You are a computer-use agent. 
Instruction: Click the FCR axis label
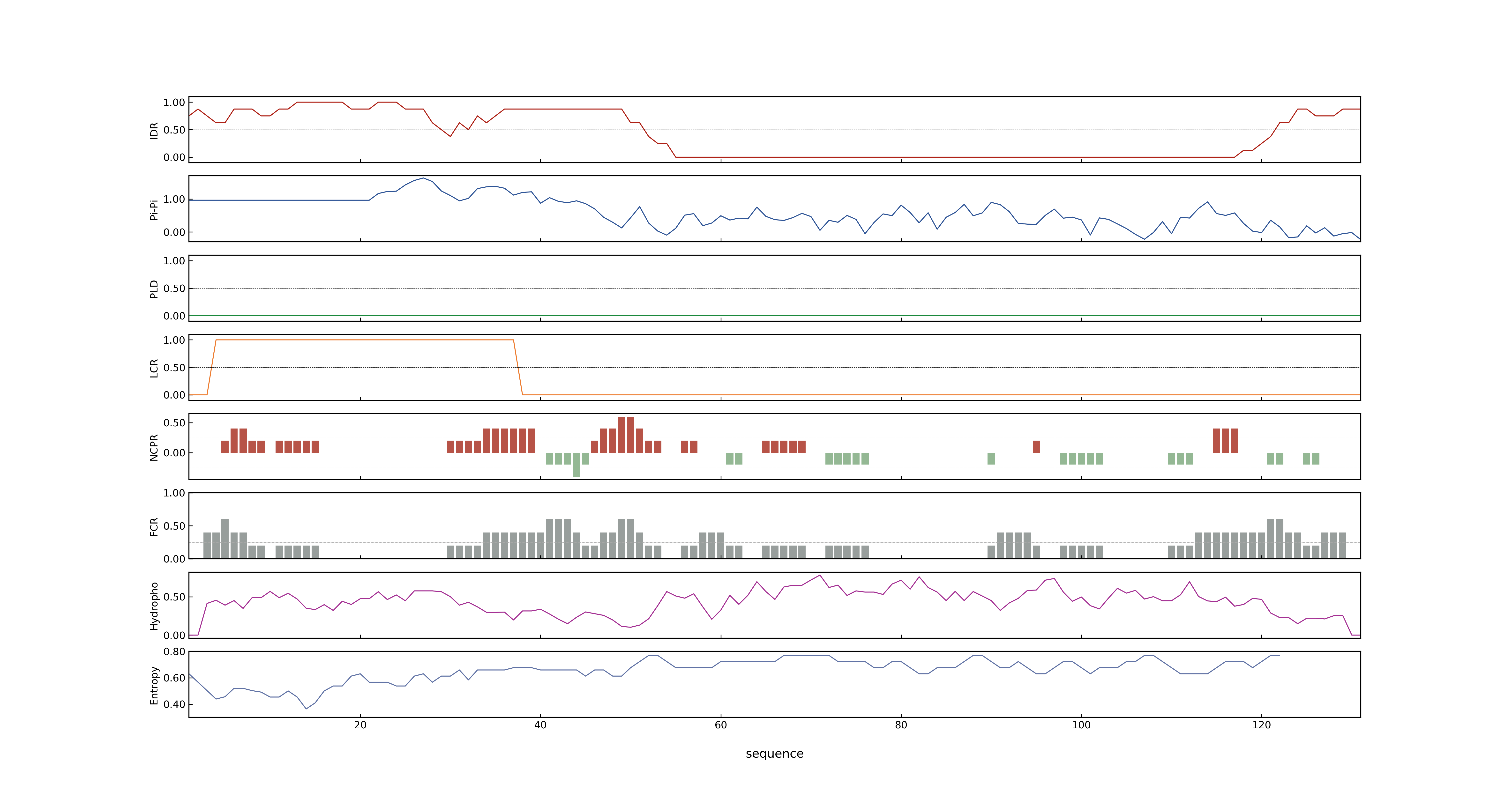click(x=154, y=526)
